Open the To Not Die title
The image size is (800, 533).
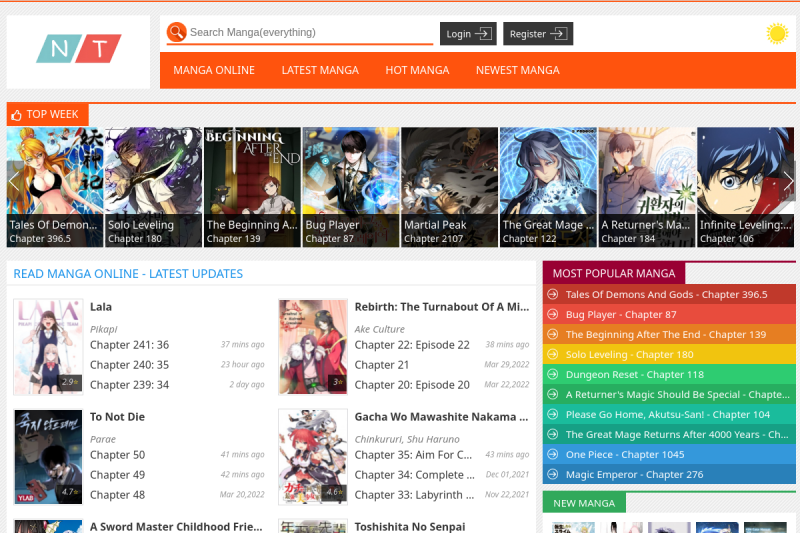117,417
